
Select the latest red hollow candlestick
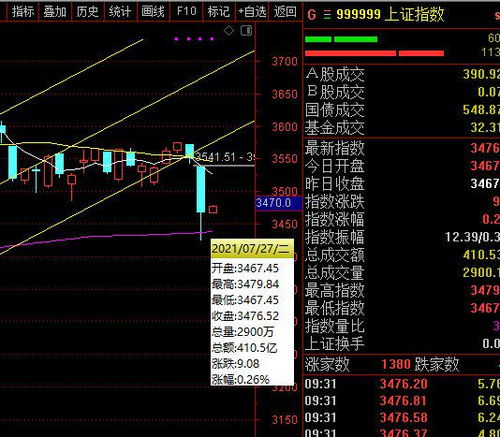click(x=213, y=209)
